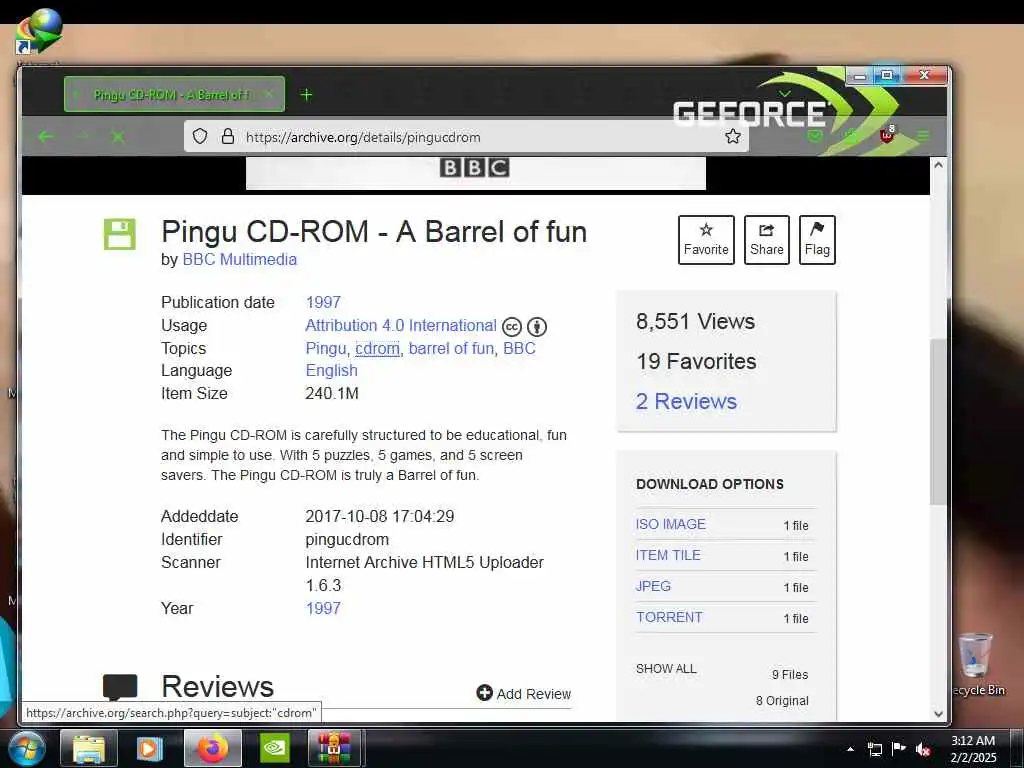Click the green floppy disk software icon
This screenshot has width=1024, height=768.
[120, 234]
